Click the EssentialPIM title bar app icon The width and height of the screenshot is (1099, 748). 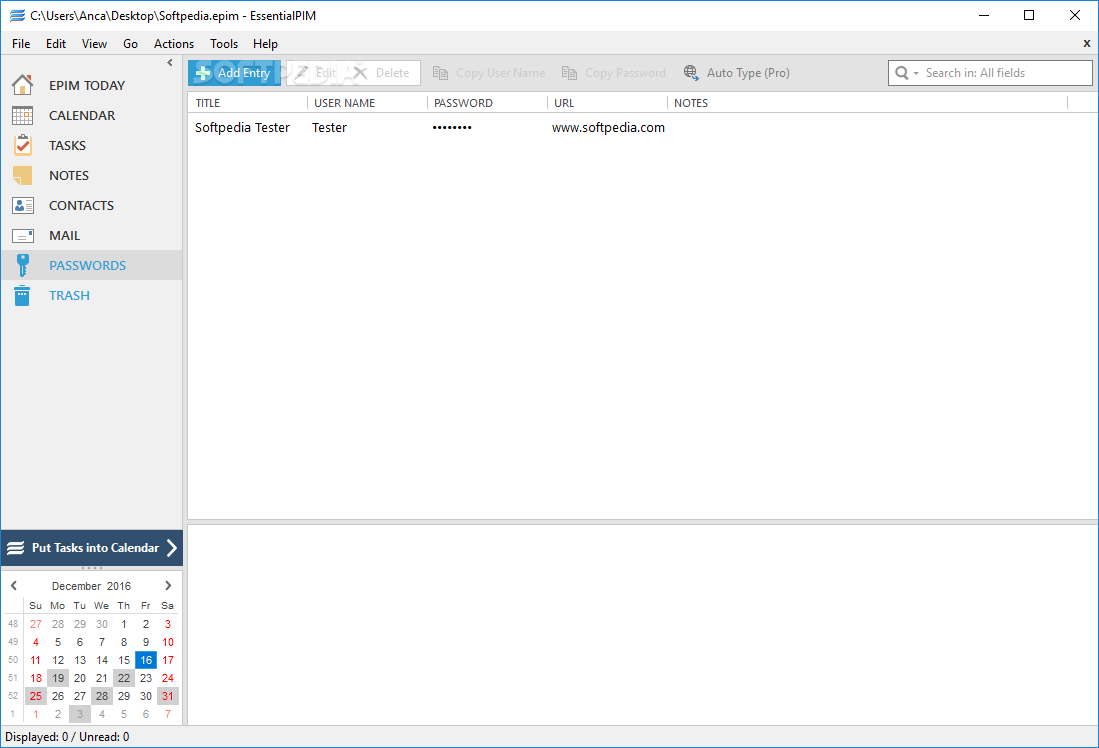[18, 15]
